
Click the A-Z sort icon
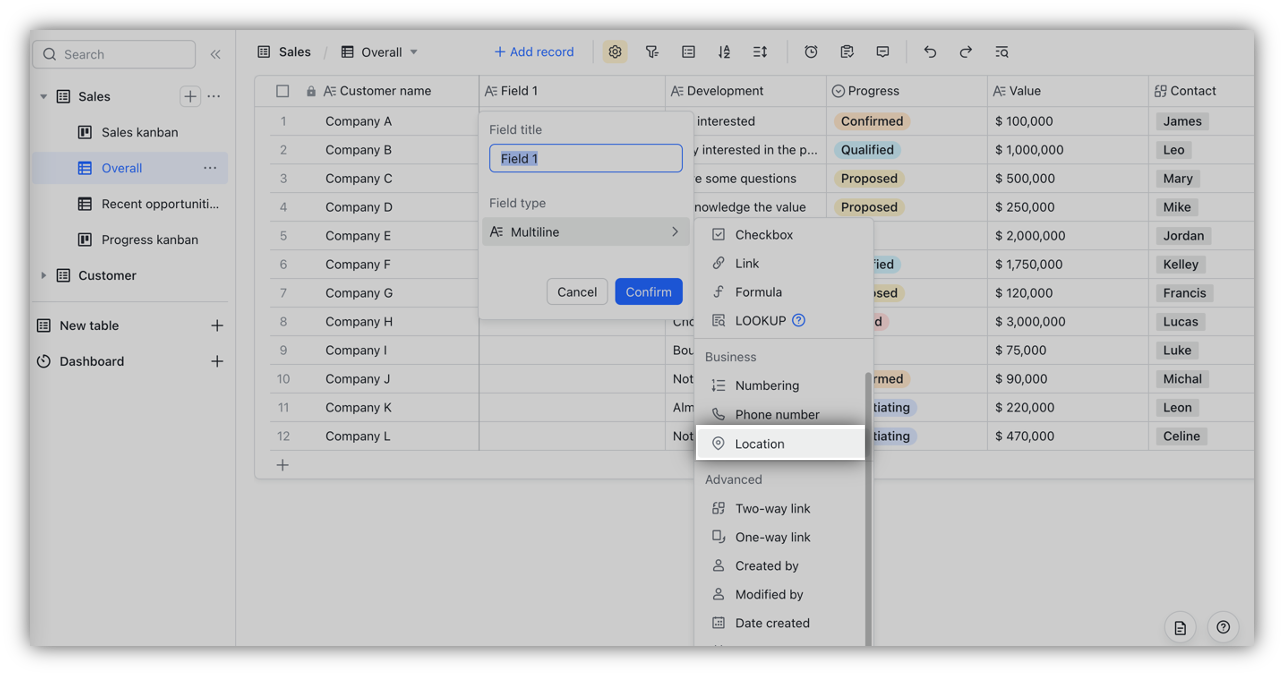(724, 52)
